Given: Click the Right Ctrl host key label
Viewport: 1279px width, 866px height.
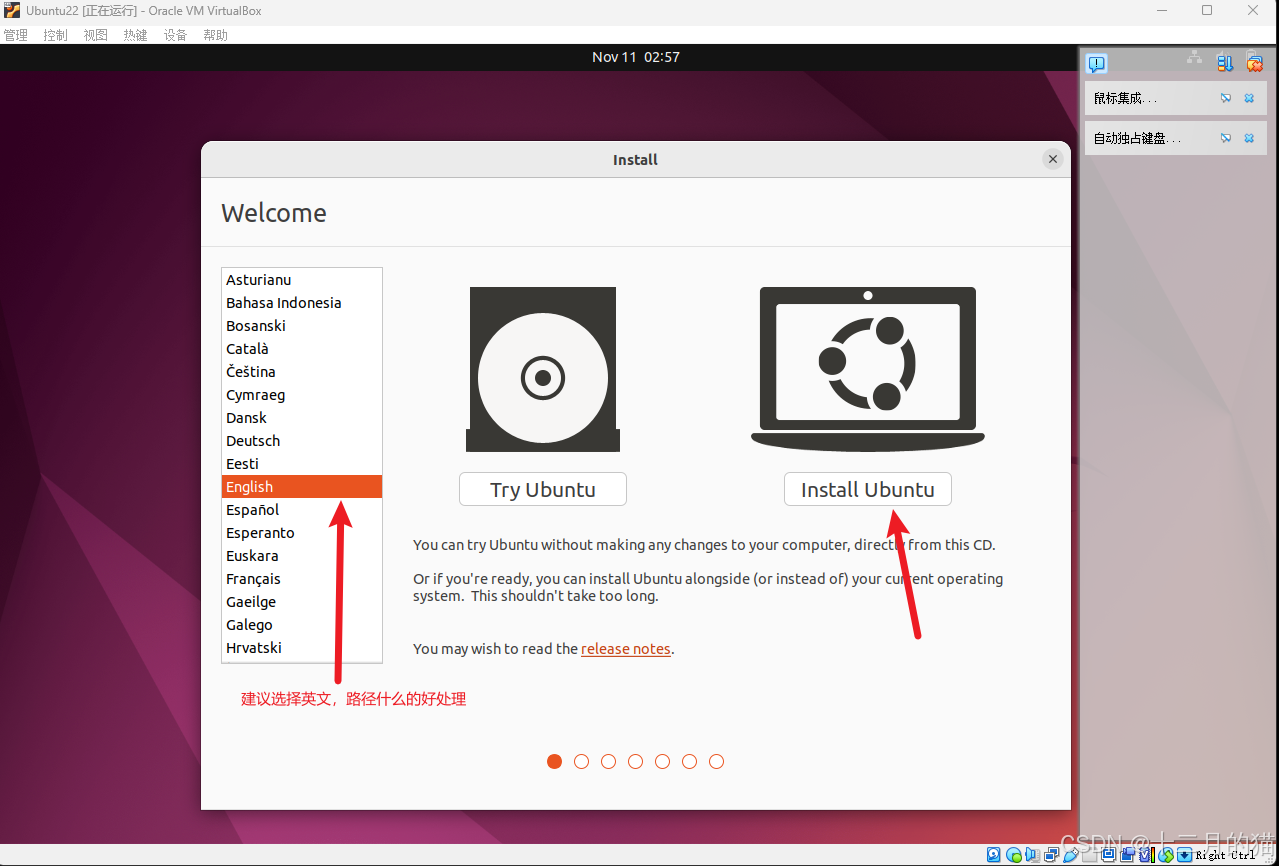Looking at the screenshot, I should (x=1225, y=855).
